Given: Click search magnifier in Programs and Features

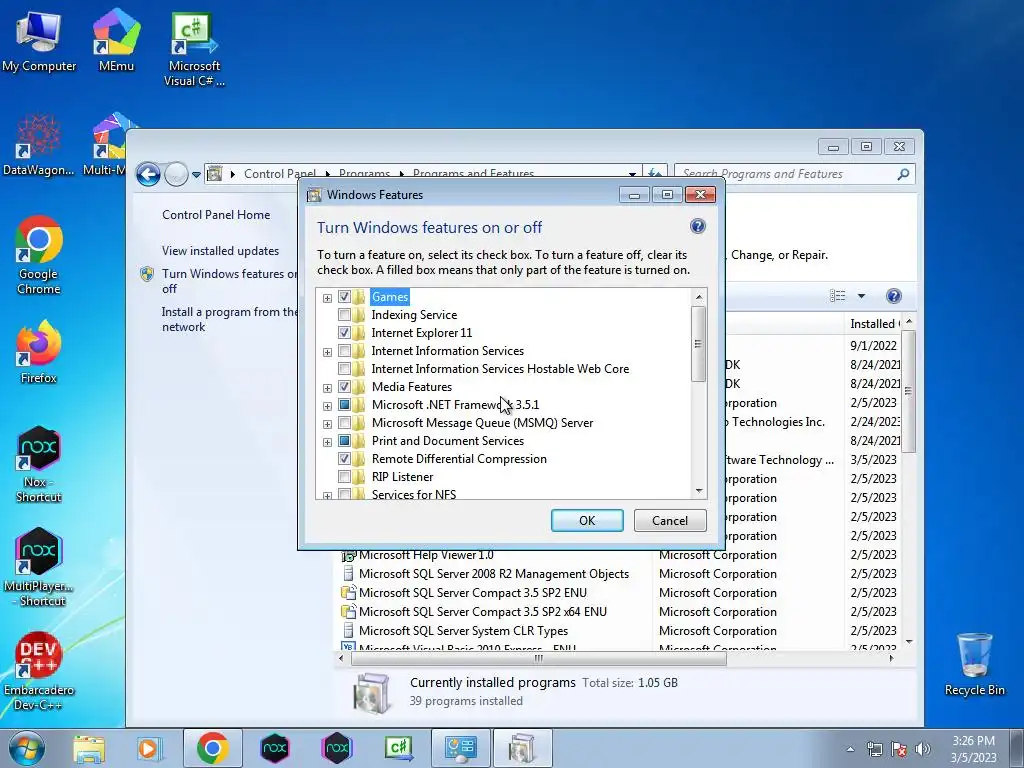Looking at the screenshot, I should (x=903, y=174).
